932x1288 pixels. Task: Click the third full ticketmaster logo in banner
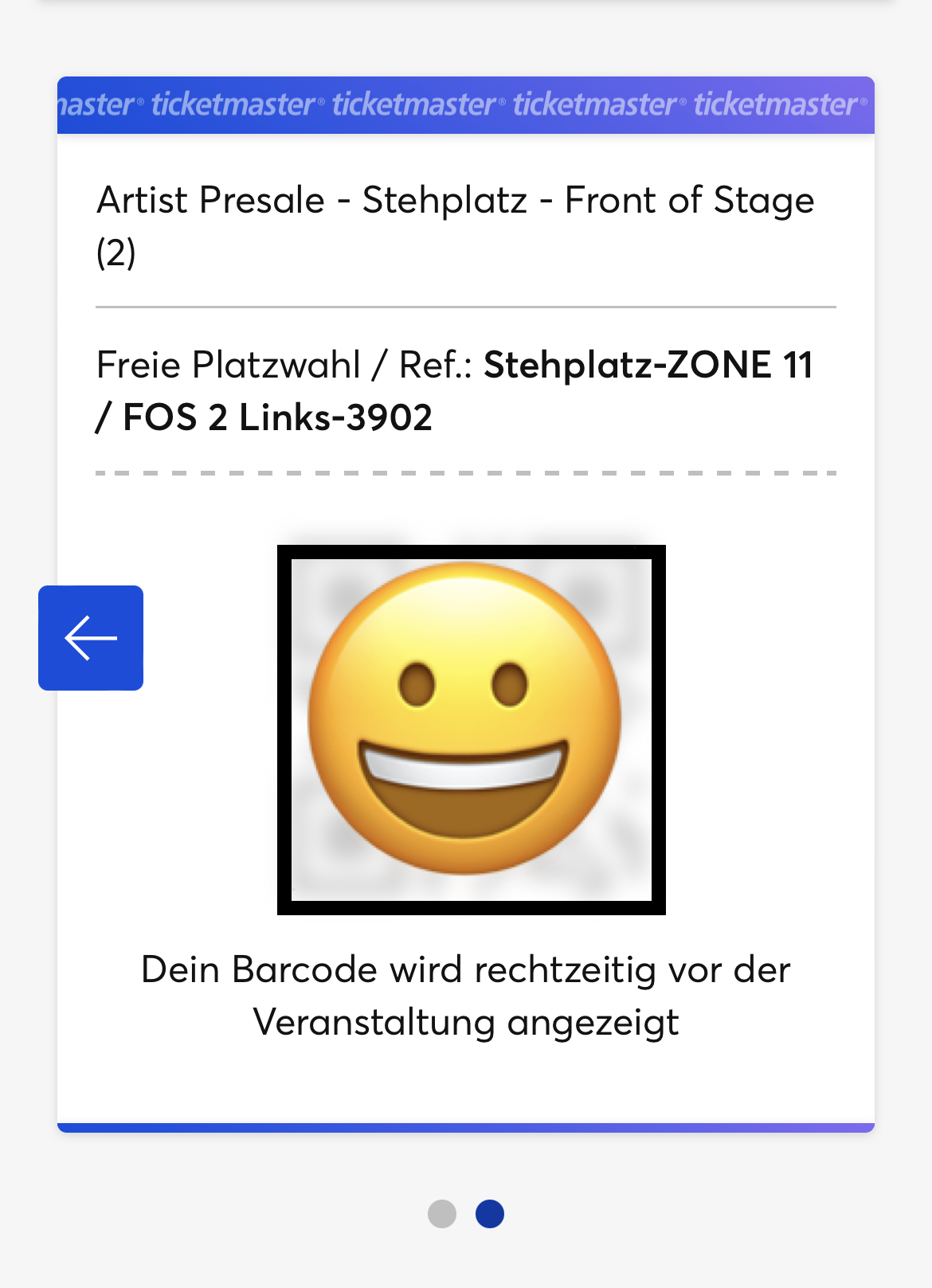point(600,104)
